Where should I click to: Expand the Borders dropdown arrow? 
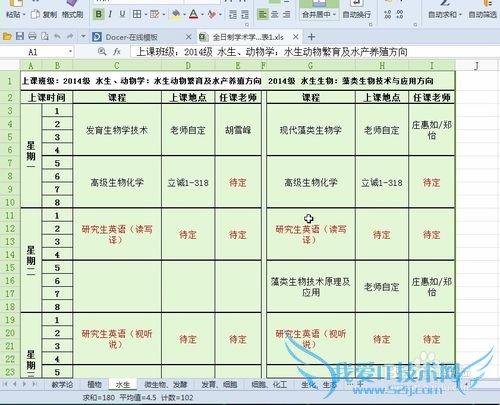coord(146,15)
